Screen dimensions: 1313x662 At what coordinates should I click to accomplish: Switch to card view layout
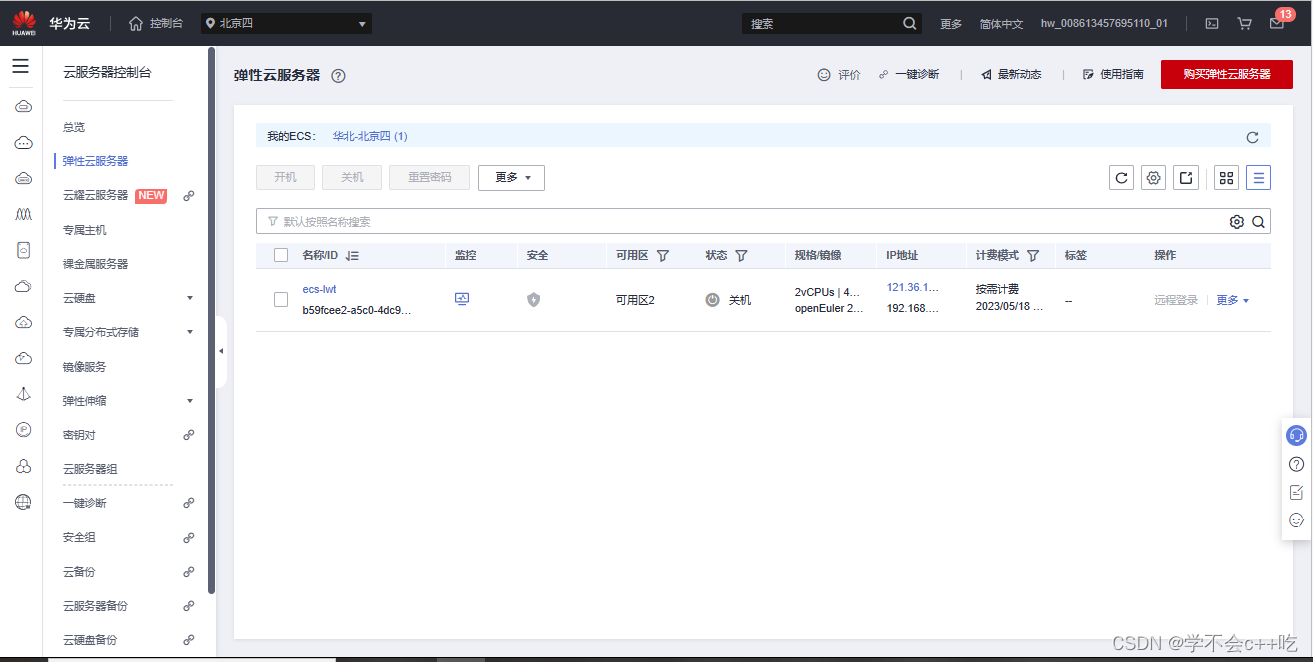click(x=1226, y=177)
